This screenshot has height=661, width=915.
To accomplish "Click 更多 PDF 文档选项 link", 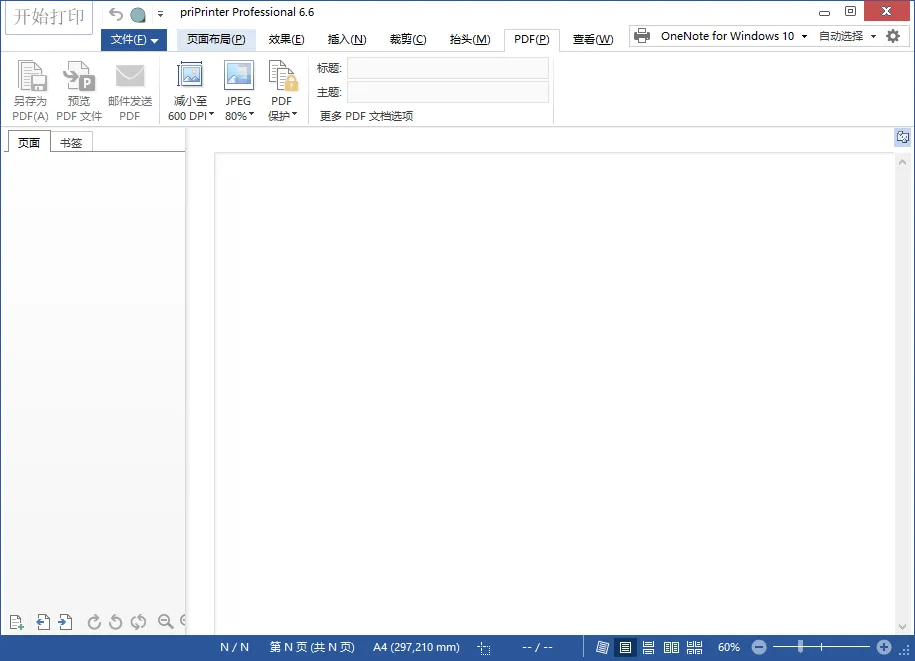I will point(366,116).
